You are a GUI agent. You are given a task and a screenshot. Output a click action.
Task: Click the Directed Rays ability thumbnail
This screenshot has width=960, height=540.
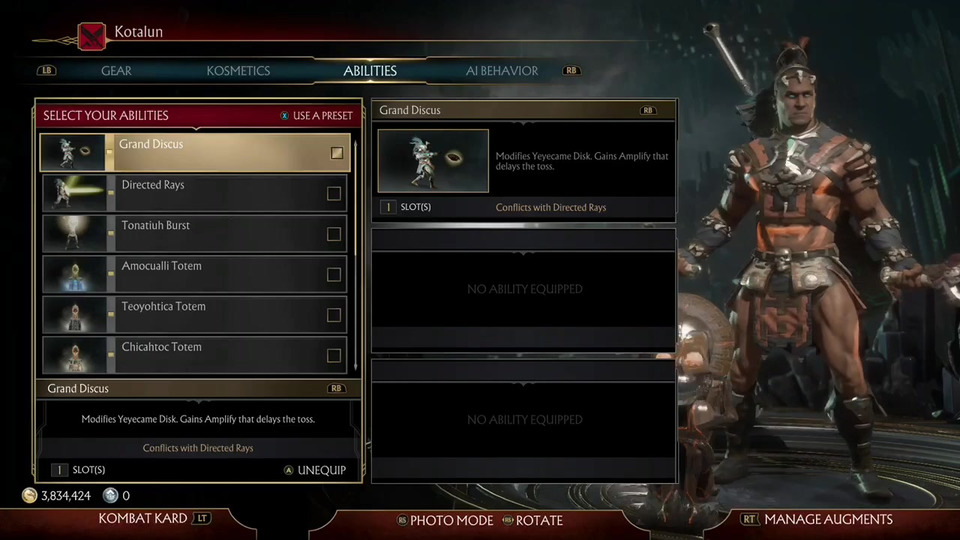(75, 193)
